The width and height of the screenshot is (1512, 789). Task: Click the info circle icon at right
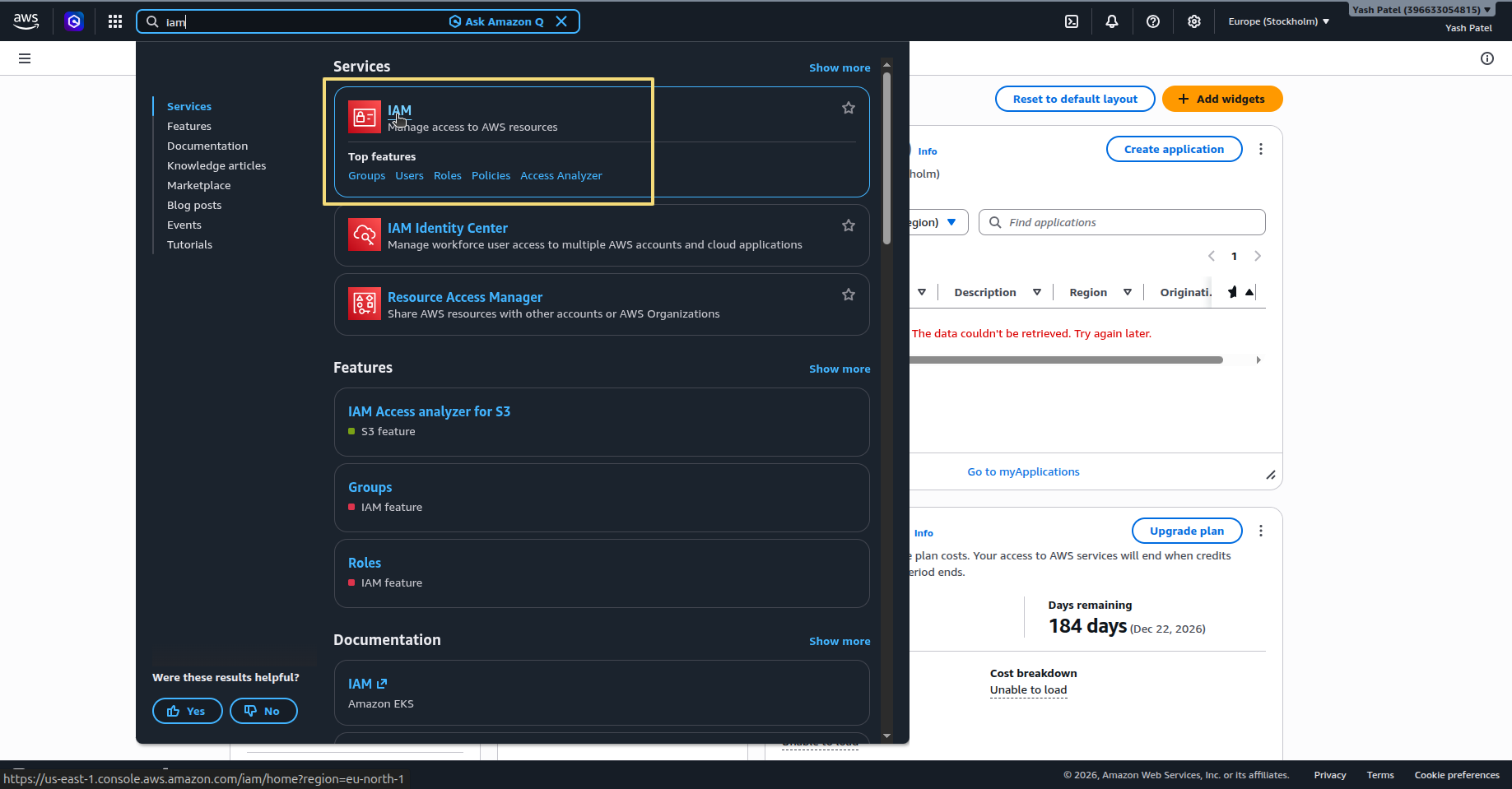[x=1487, y=58]
